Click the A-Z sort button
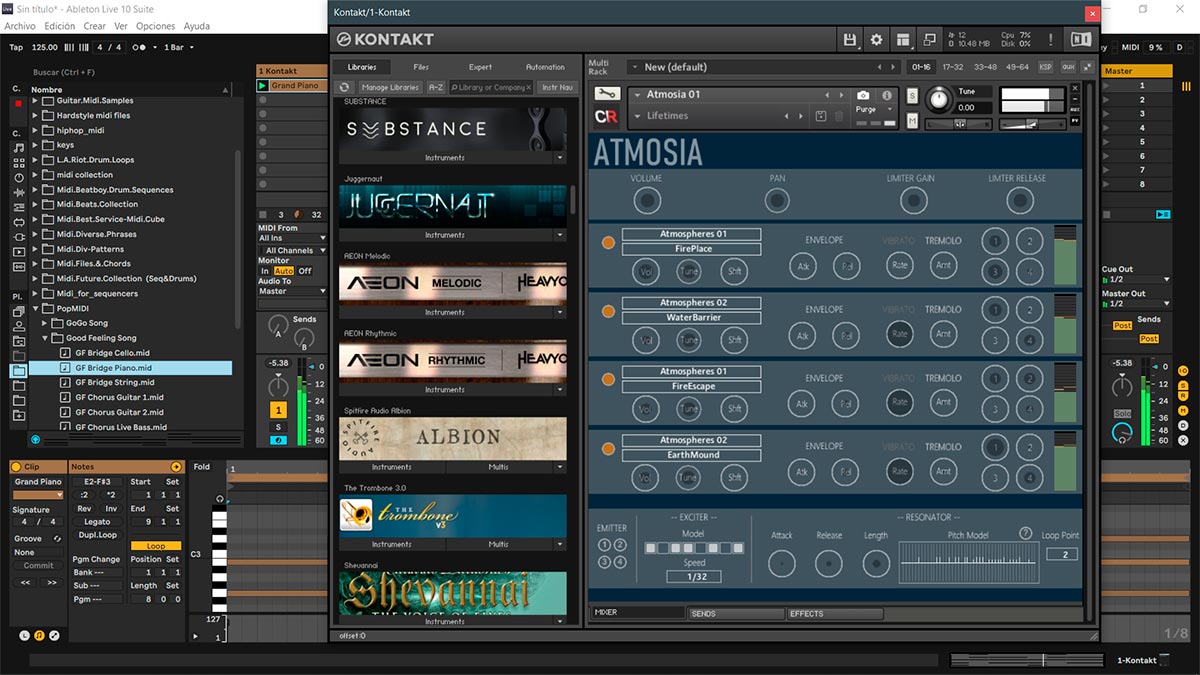 (436, 88)
